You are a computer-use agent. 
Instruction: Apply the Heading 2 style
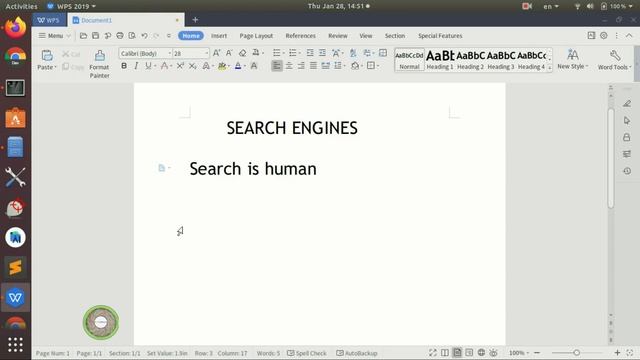470,60
